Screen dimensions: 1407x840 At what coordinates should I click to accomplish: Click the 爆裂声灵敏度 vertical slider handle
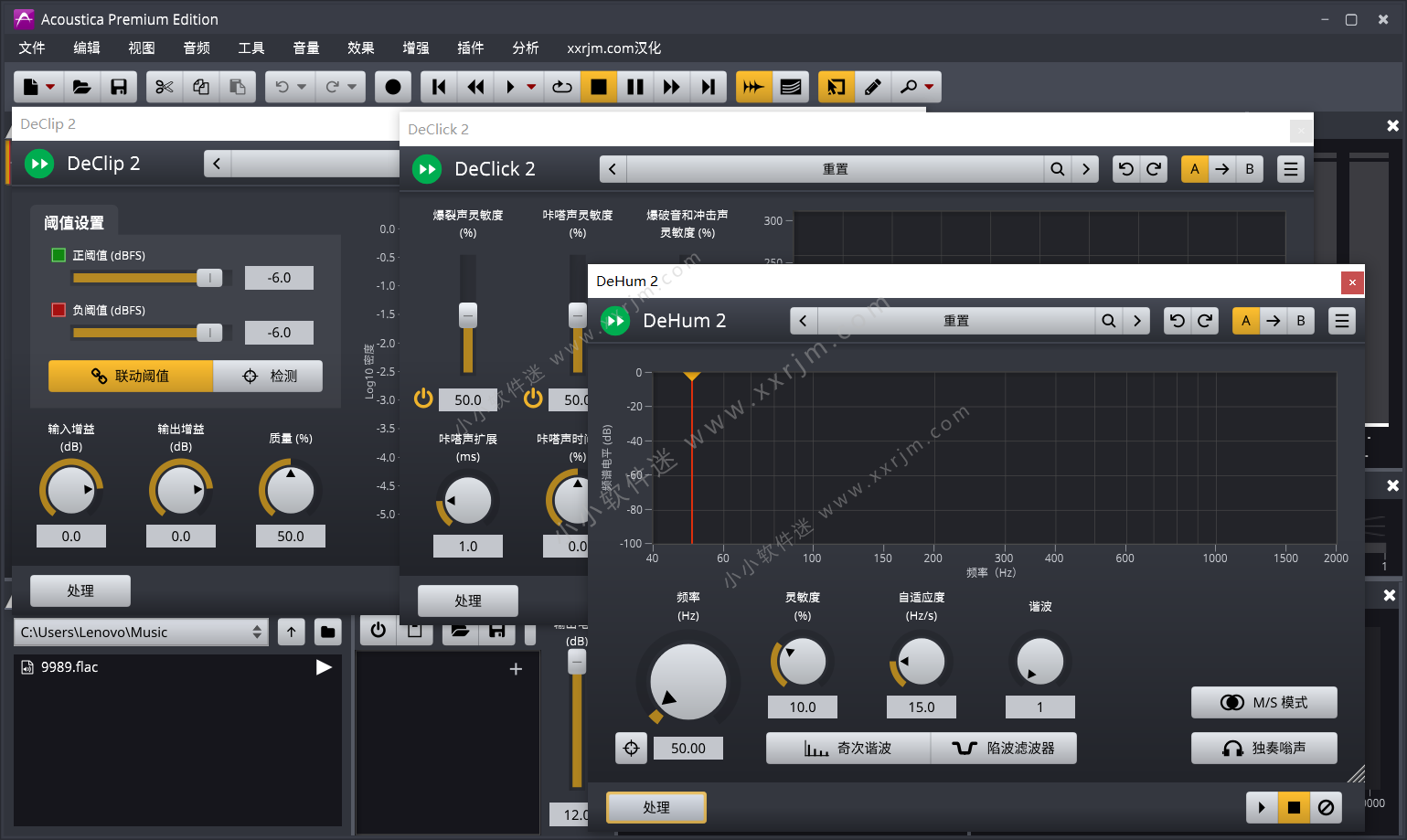pyautogui.click(x=468, y=315)
